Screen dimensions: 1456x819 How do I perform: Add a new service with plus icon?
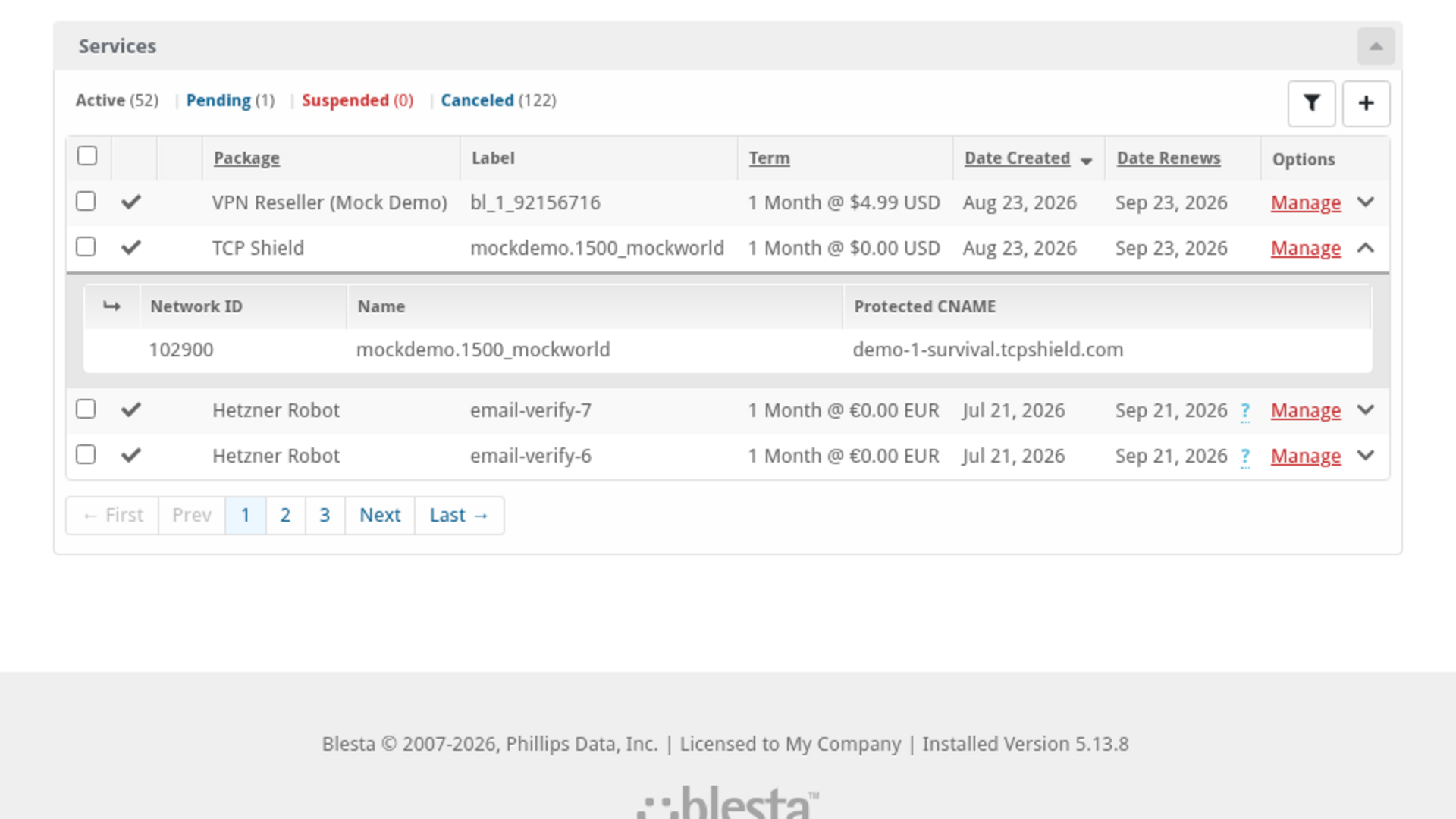click(x=1366, y=103)
